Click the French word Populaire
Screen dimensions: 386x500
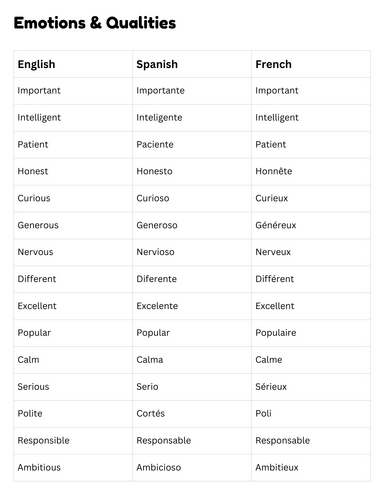coord(276,333)
